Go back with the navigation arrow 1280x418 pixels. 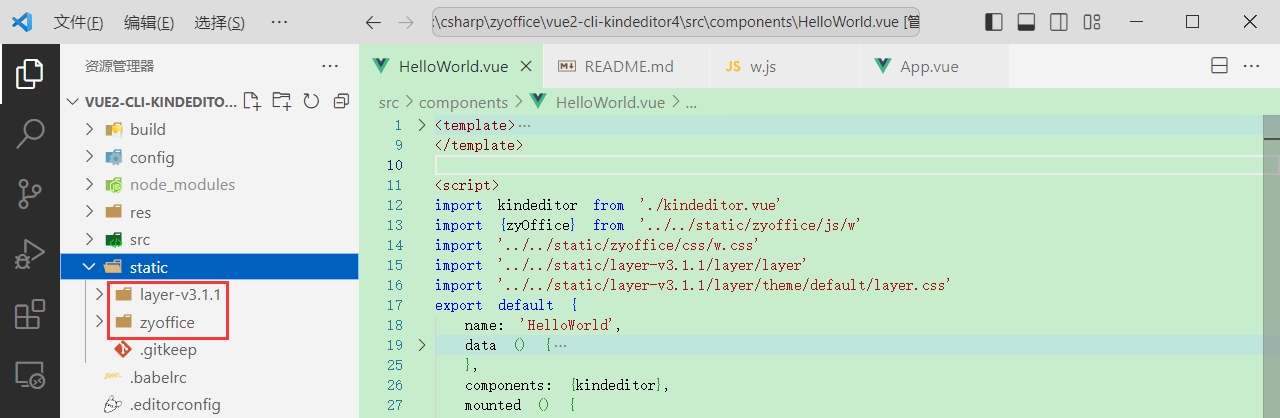click(x=373, y=22)
